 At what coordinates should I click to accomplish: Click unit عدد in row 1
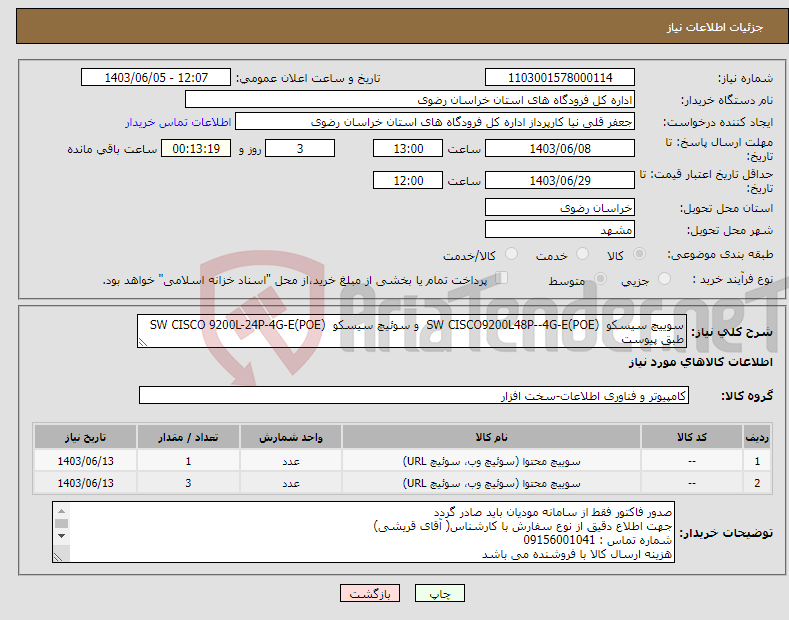[291, 461]
